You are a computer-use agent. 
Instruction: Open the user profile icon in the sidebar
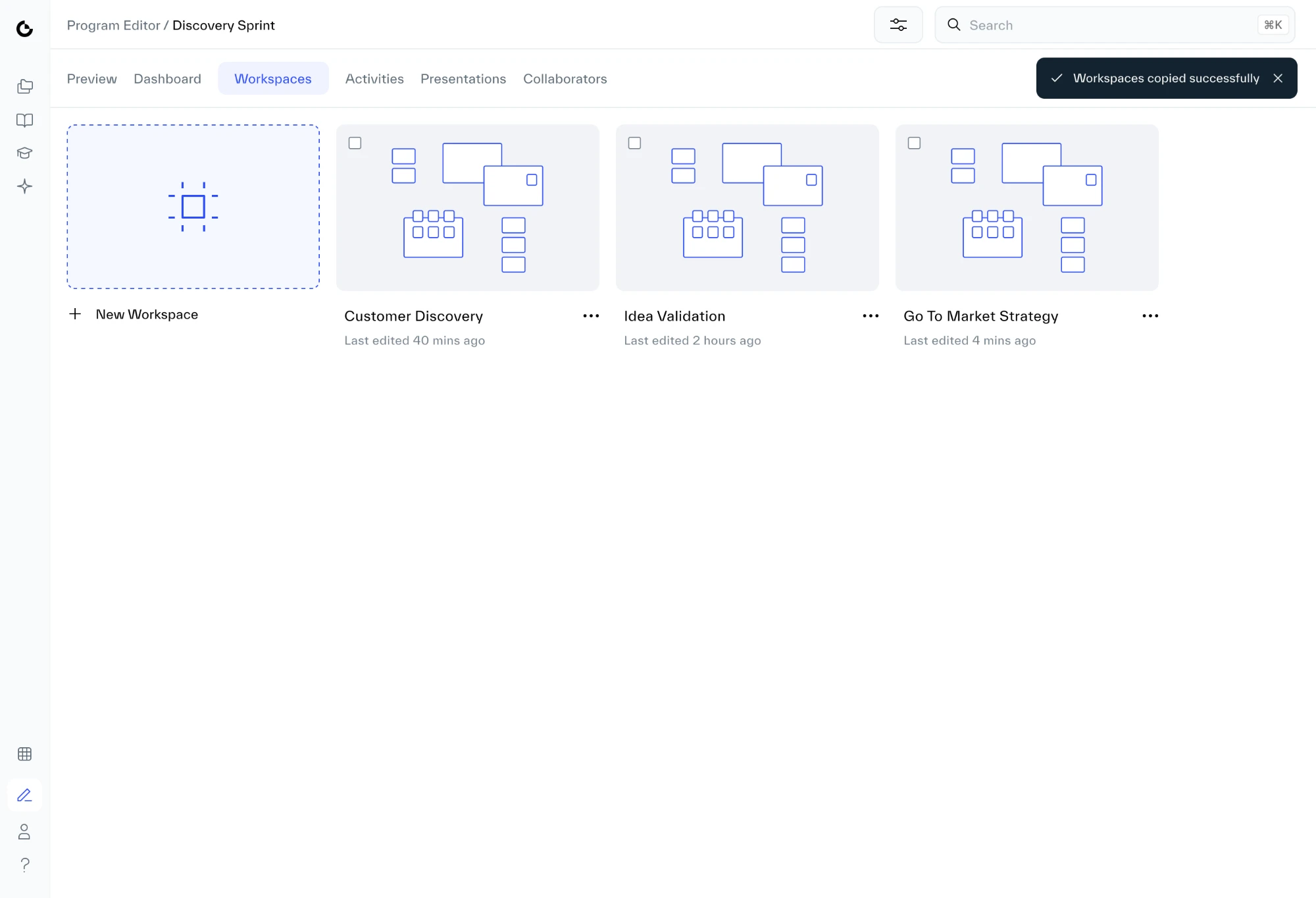point(24,832)
